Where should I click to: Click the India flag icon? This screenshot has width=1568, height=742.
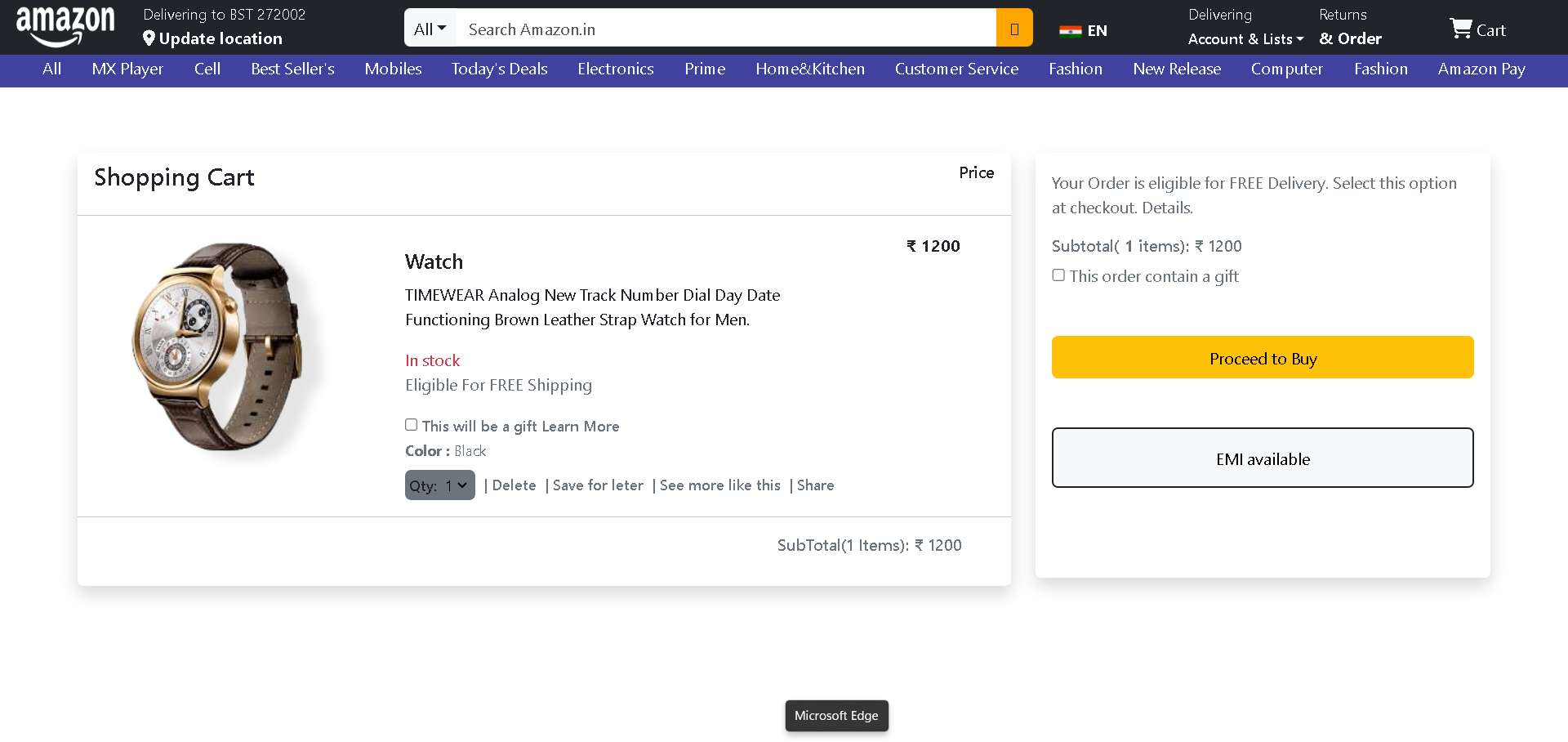pyautogui.click(x=1070, y=31)
